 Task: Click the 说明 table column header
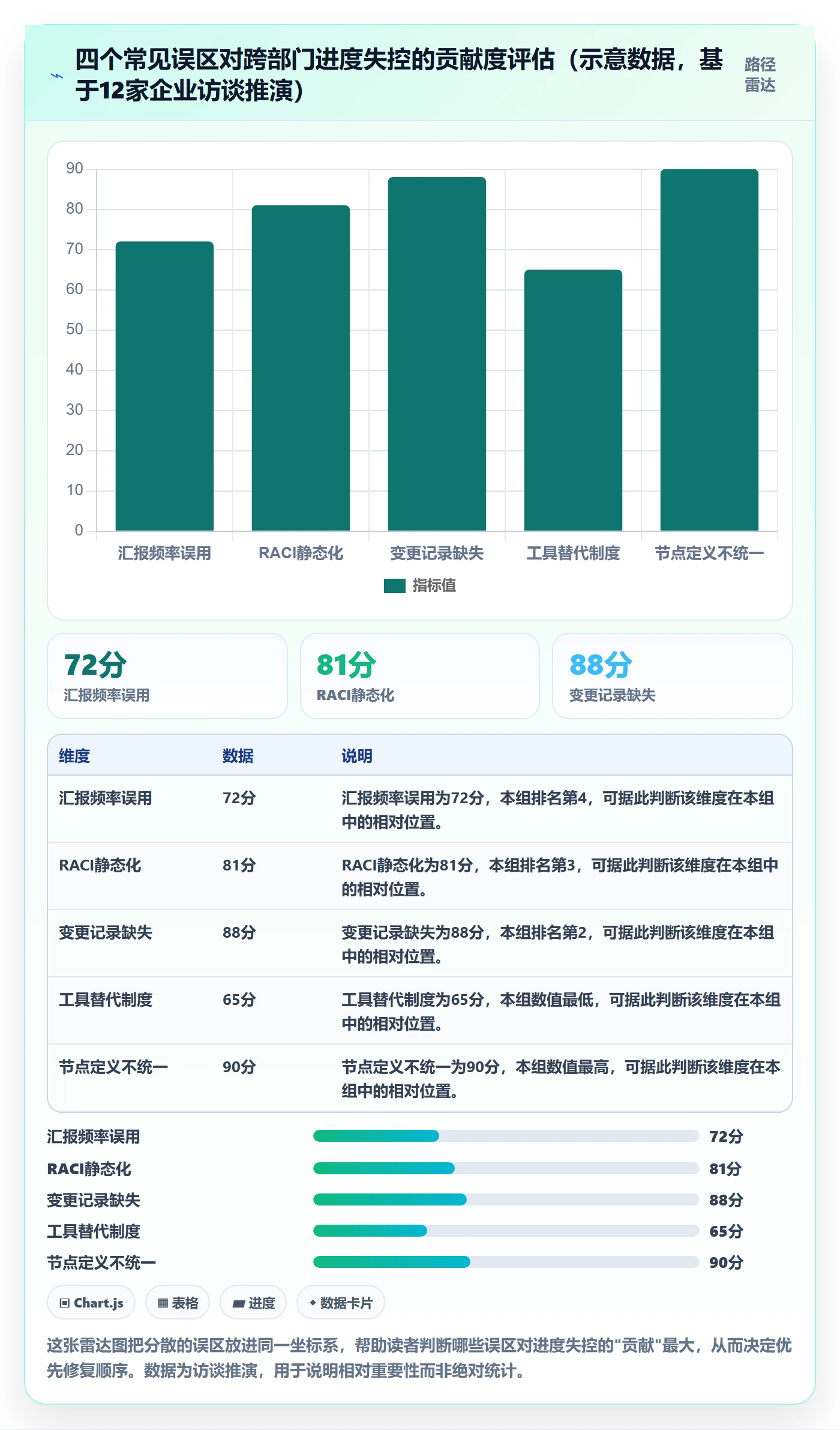click(357, 756)
